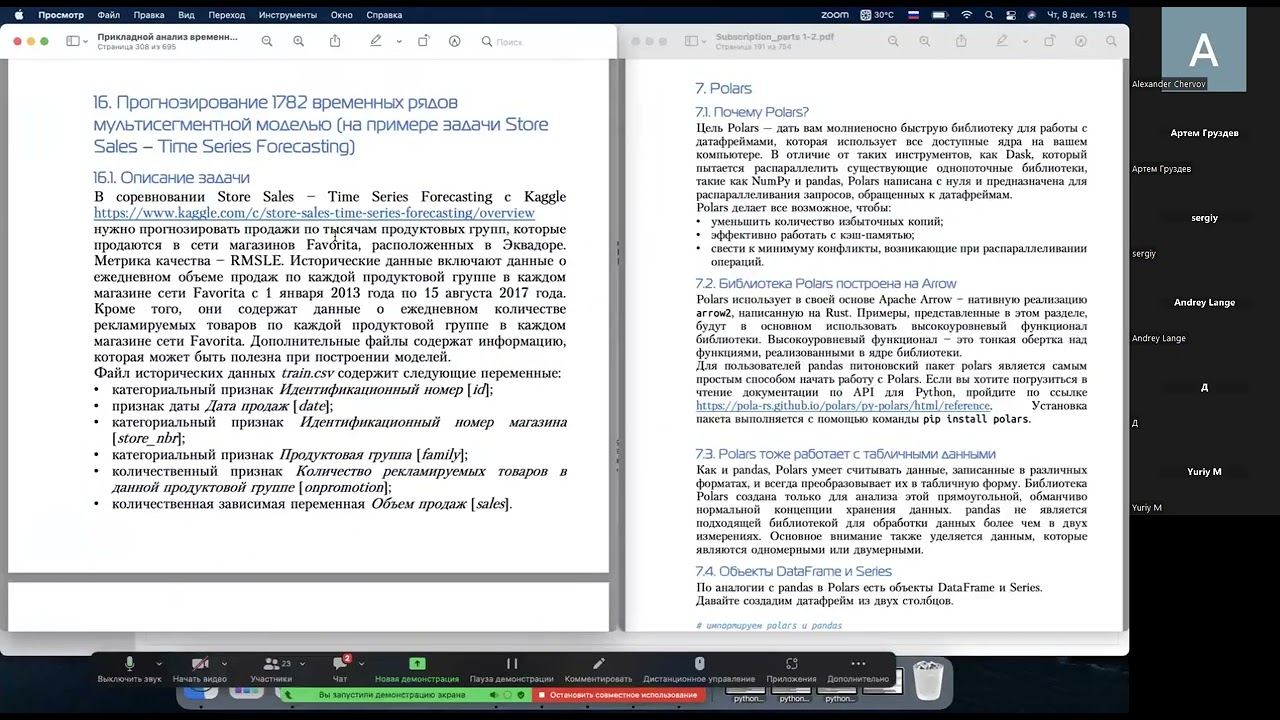Zoom in on Subscription_parts window
Viewport: 1280px width, 720px height.
[924, 41]
